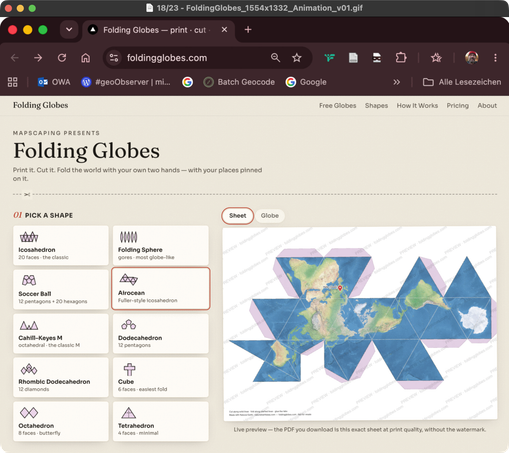Open the Free Globes link
The width and height of the screenshot is (509, 453).
point(337,106)
